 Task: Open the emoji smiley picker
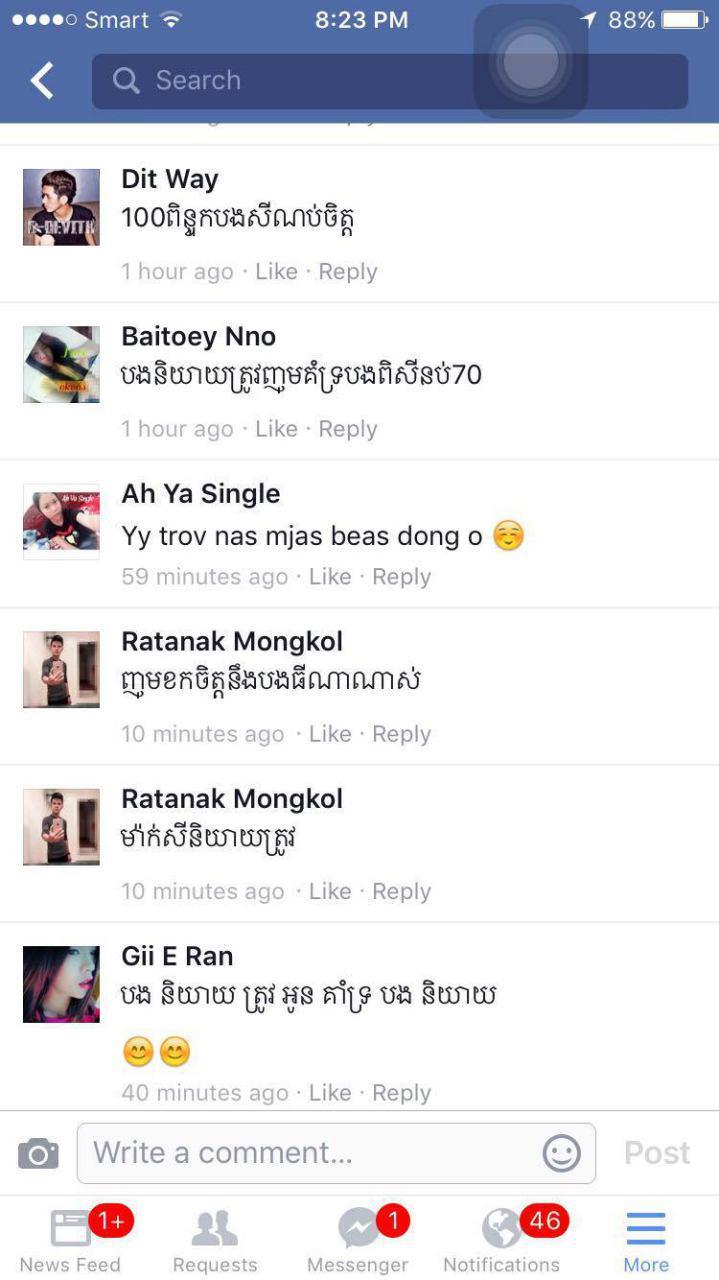pos(561,1153)
